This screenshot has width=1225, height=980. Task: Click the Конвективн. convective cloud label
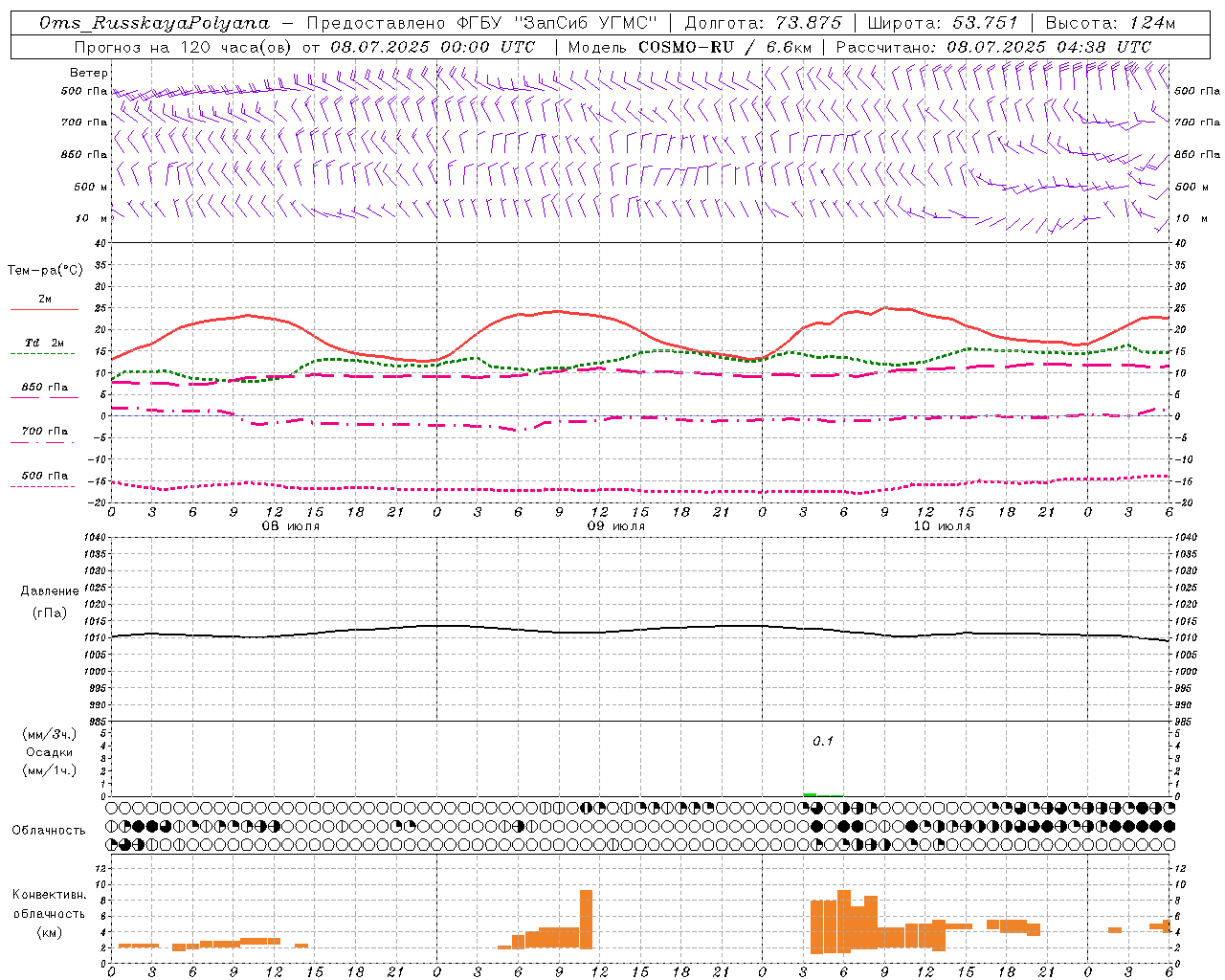[x=50, y=895]
